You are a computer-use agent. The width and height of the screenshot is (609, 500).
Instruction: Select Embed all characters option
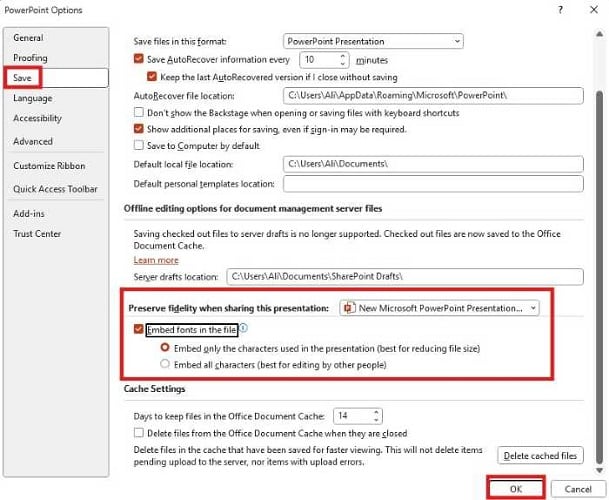(x=165, y=364)
